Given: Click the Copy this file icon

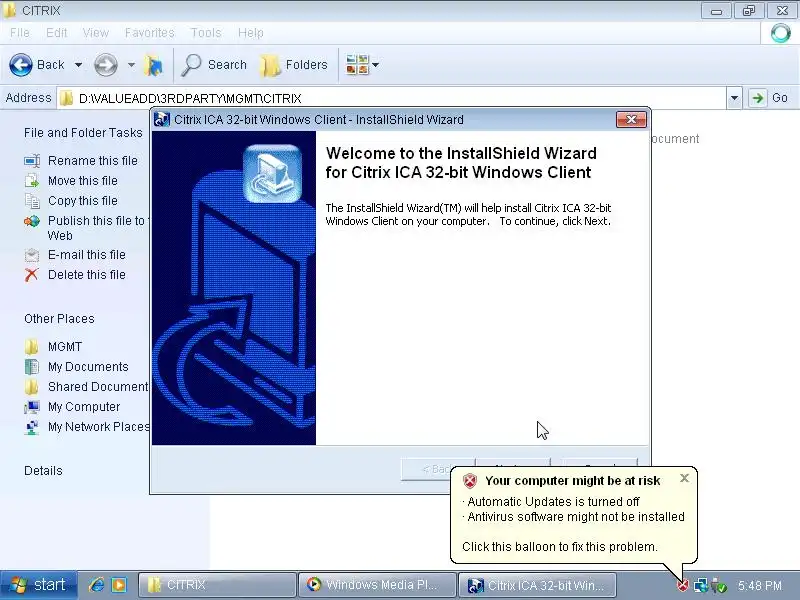Looking at the screenshot, I should pyautogui.click(x=32, y=201).
